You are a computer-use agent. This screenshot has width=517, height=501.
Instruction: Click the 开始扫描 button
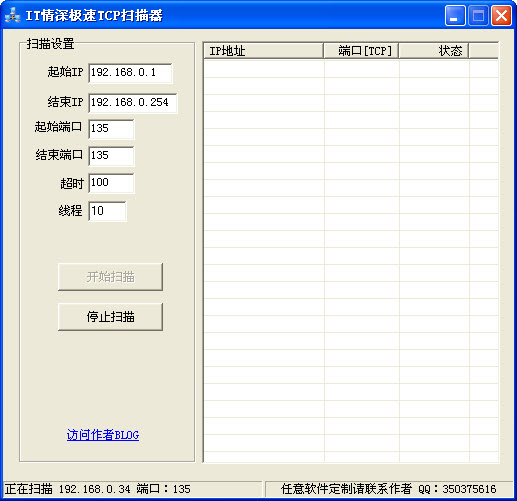[x=110, y=277]
